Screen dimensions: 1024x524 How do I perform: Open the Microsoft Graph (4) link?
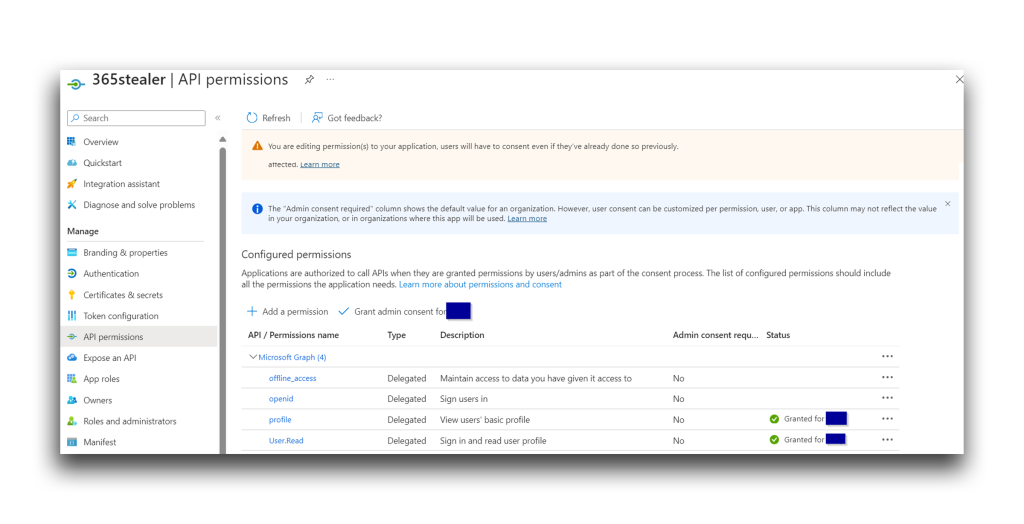(x=292, y=357)
